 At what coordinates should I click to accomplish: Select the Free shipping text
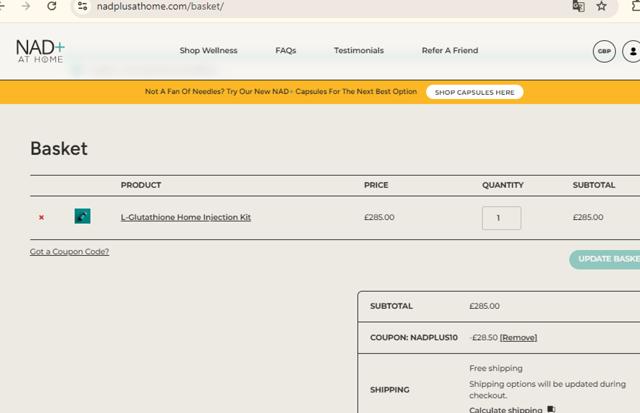click(496, 368)
